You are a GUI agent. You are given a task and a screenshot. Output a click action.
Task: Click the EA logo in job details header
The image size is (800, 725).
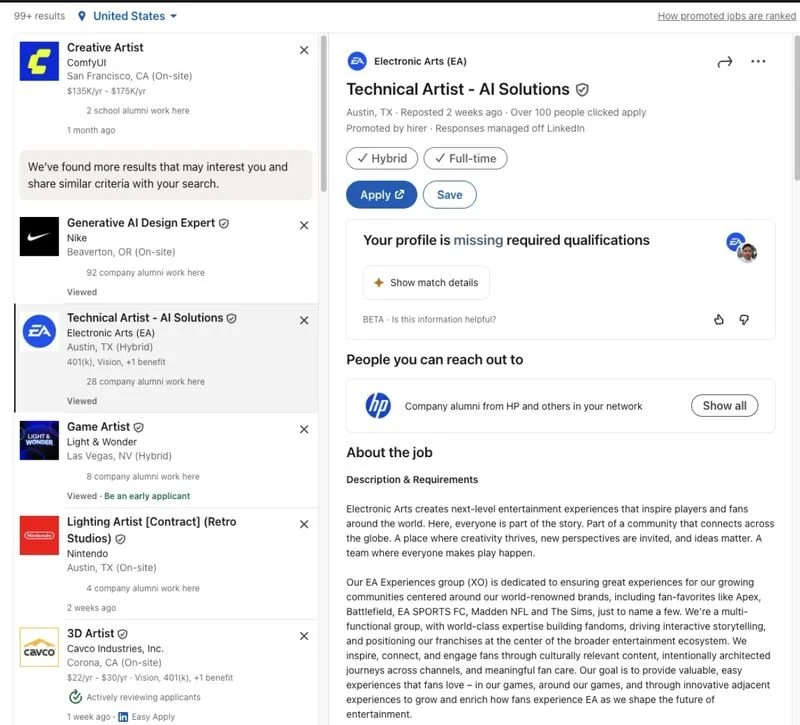point(357,61)
